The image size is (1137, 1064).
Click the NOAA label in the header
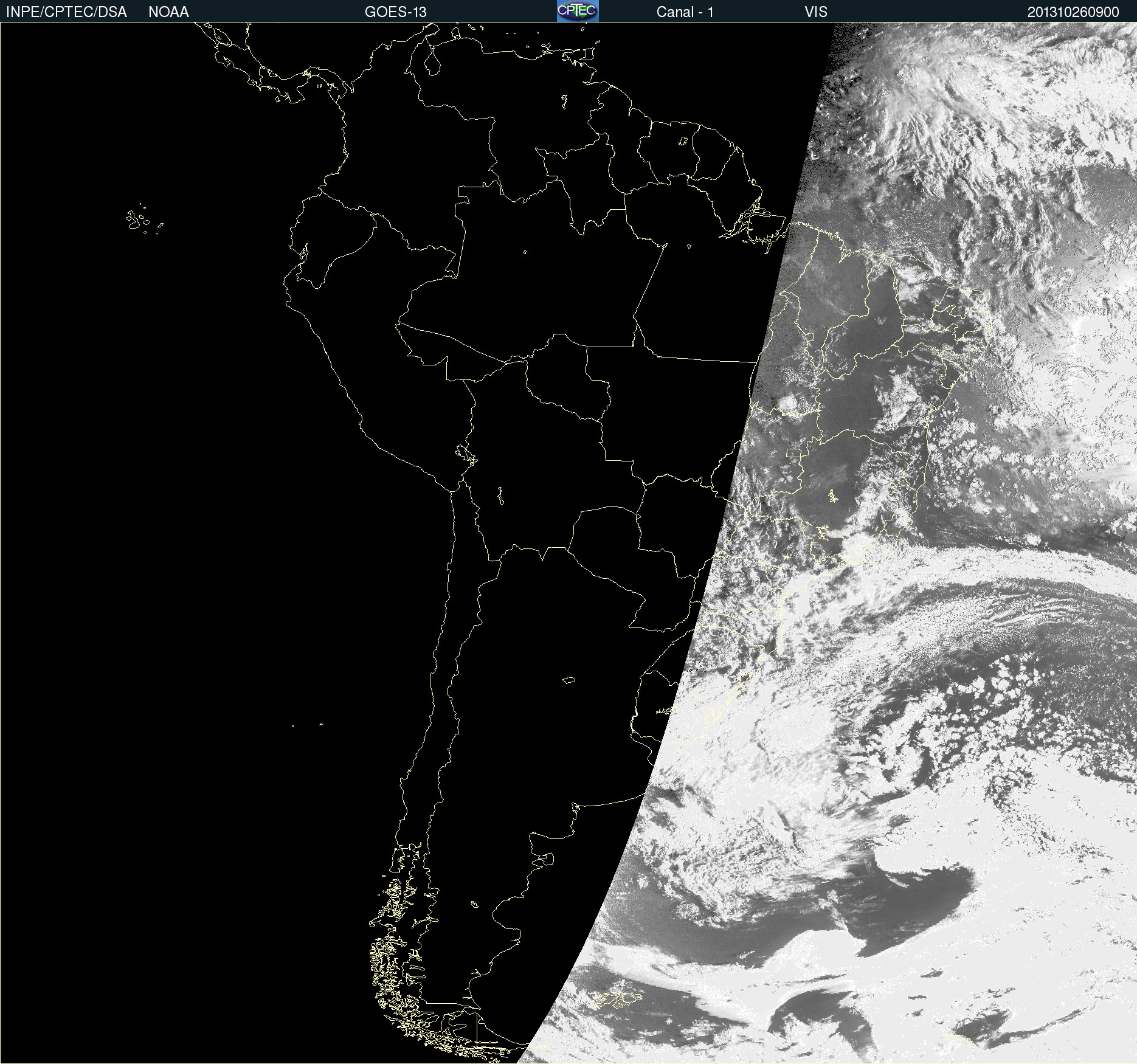click(x=168, y=12)
